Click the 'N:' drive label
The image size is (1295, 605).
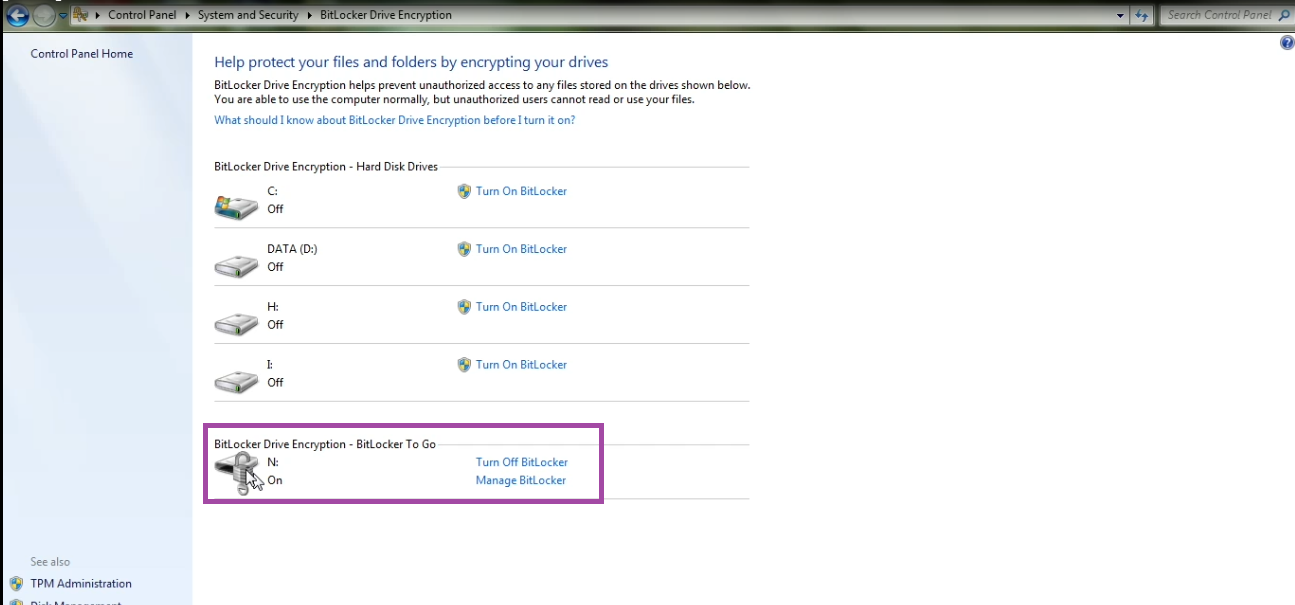pos(273,462)
